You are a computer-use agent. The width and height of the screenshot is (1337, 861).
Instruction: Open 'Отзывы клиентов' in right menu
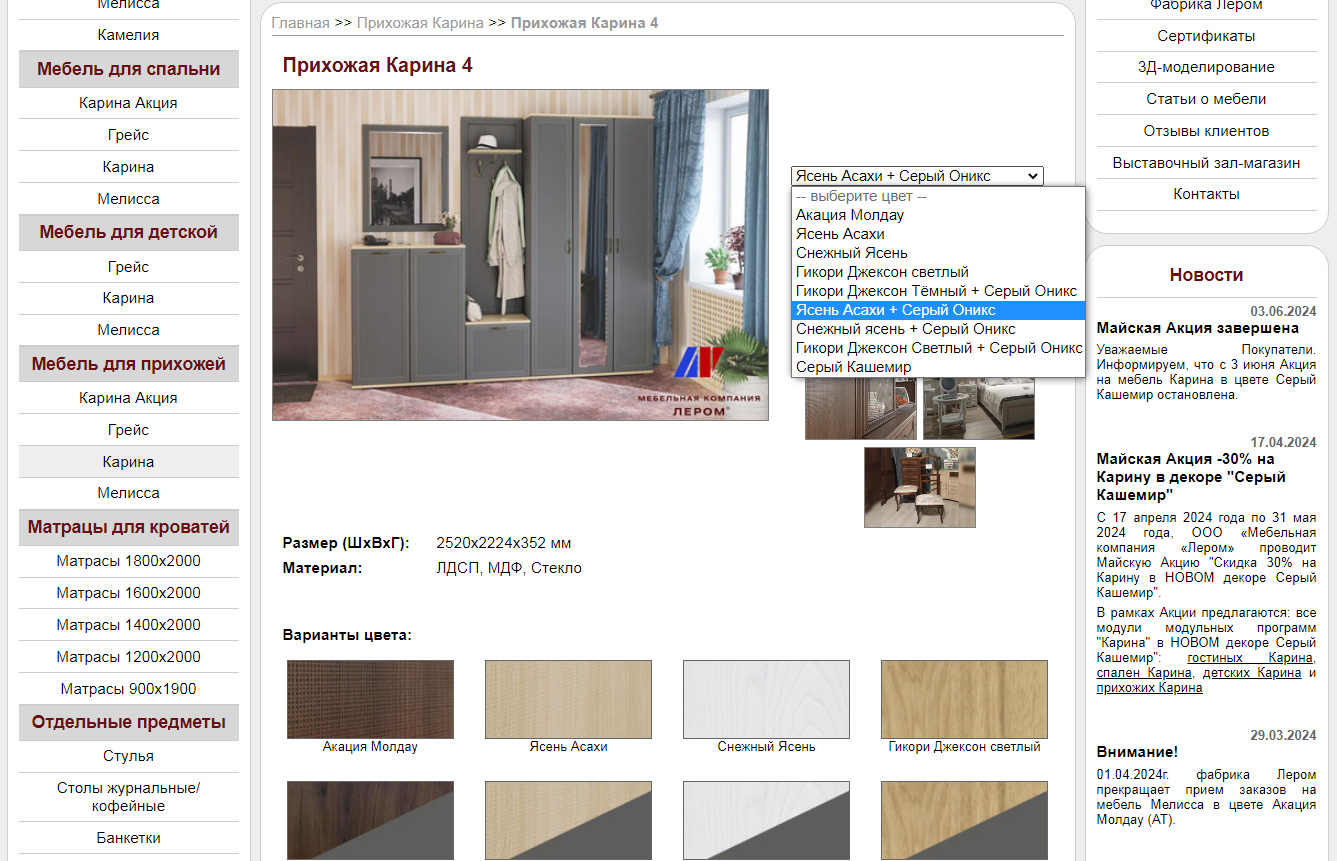click(x=1206, y=131)
